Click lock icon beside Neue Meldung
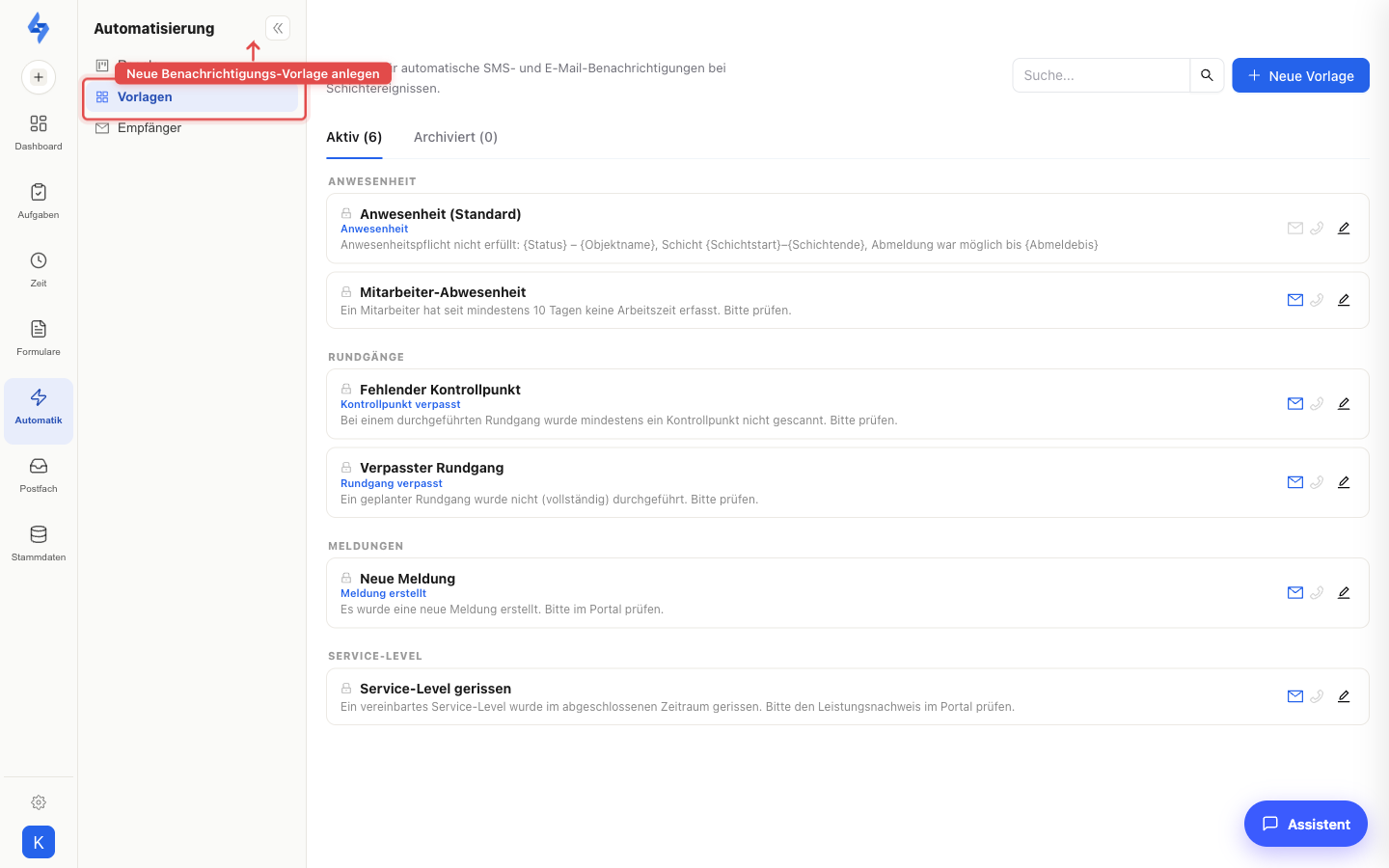 click(346, 578)
